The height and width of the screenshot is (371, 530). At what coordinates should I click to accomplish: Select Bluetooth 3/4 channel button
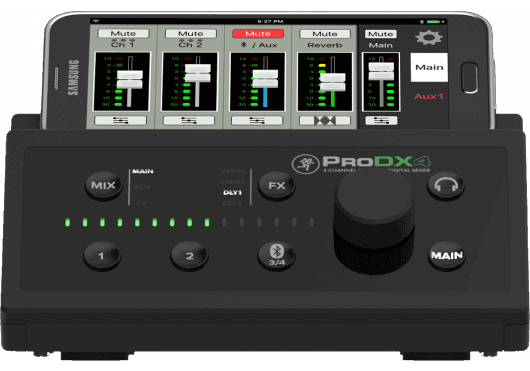276,256
